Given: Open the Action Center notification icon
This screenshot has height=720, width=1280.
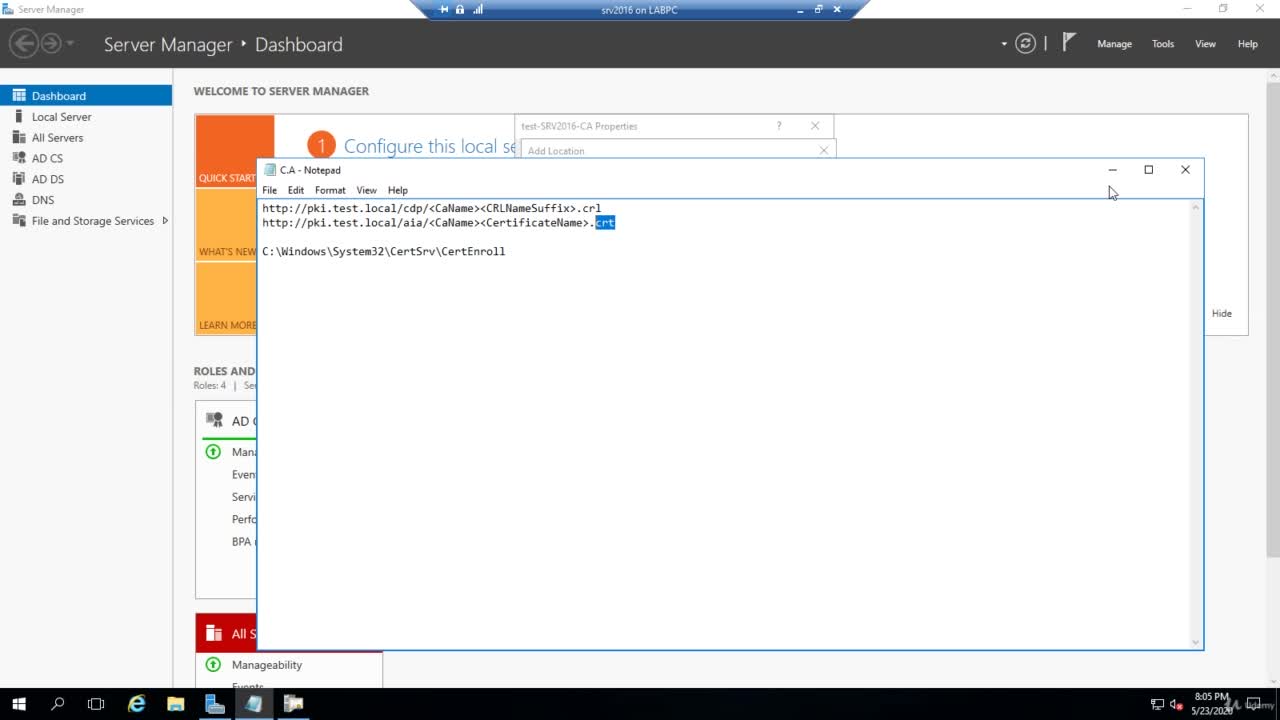Looking at the screenshot, I should pos(1253,704).
